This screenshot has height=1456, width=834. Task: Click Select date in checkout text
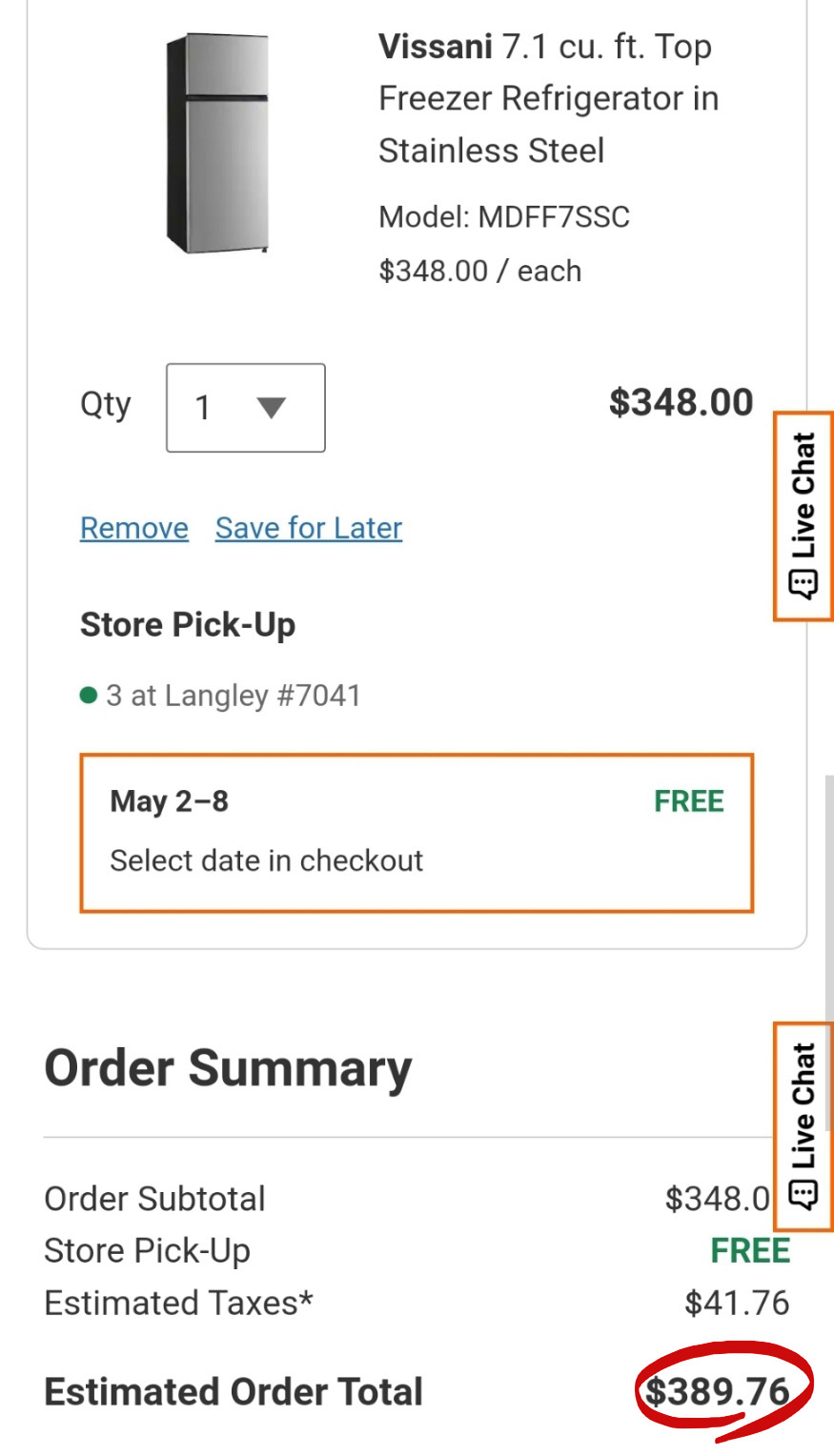point(267,860)
